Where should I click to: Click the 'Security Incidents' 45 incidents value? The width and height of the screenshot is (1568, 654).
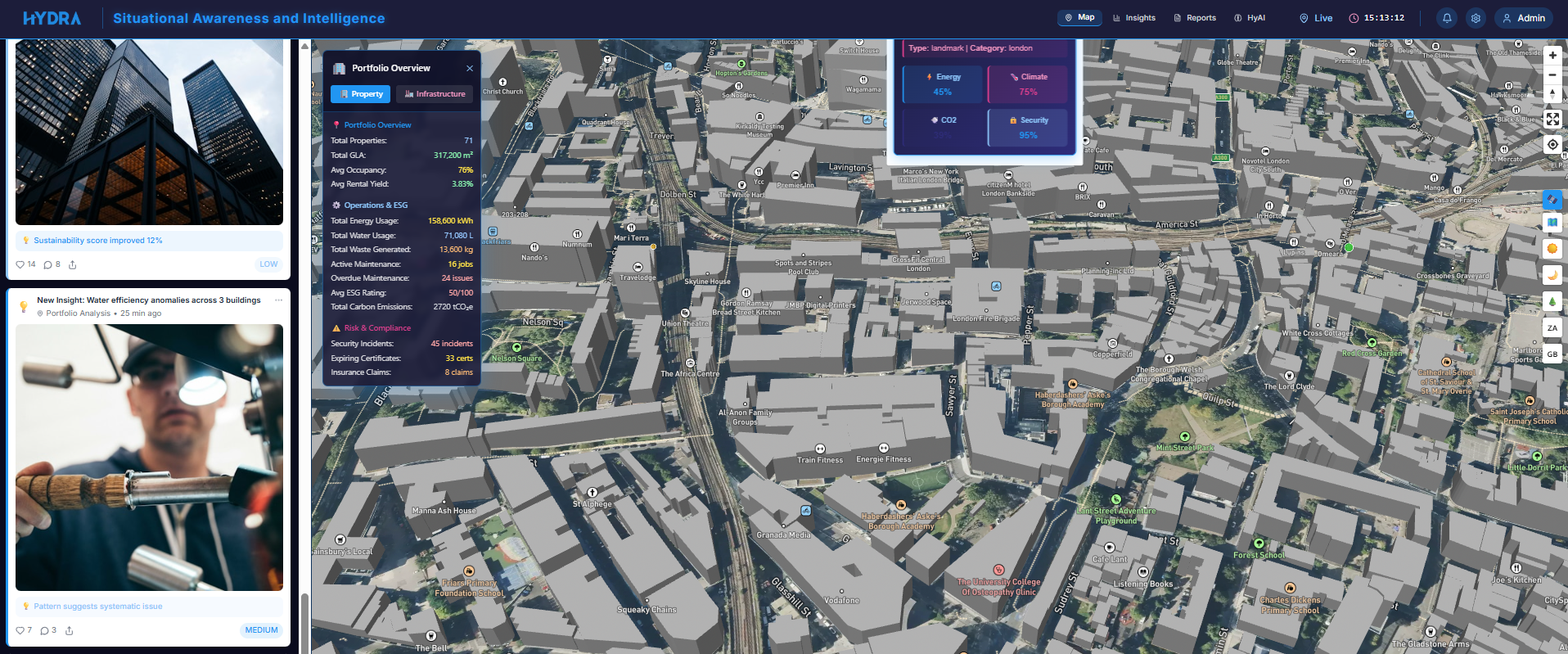tap(452, 344)
